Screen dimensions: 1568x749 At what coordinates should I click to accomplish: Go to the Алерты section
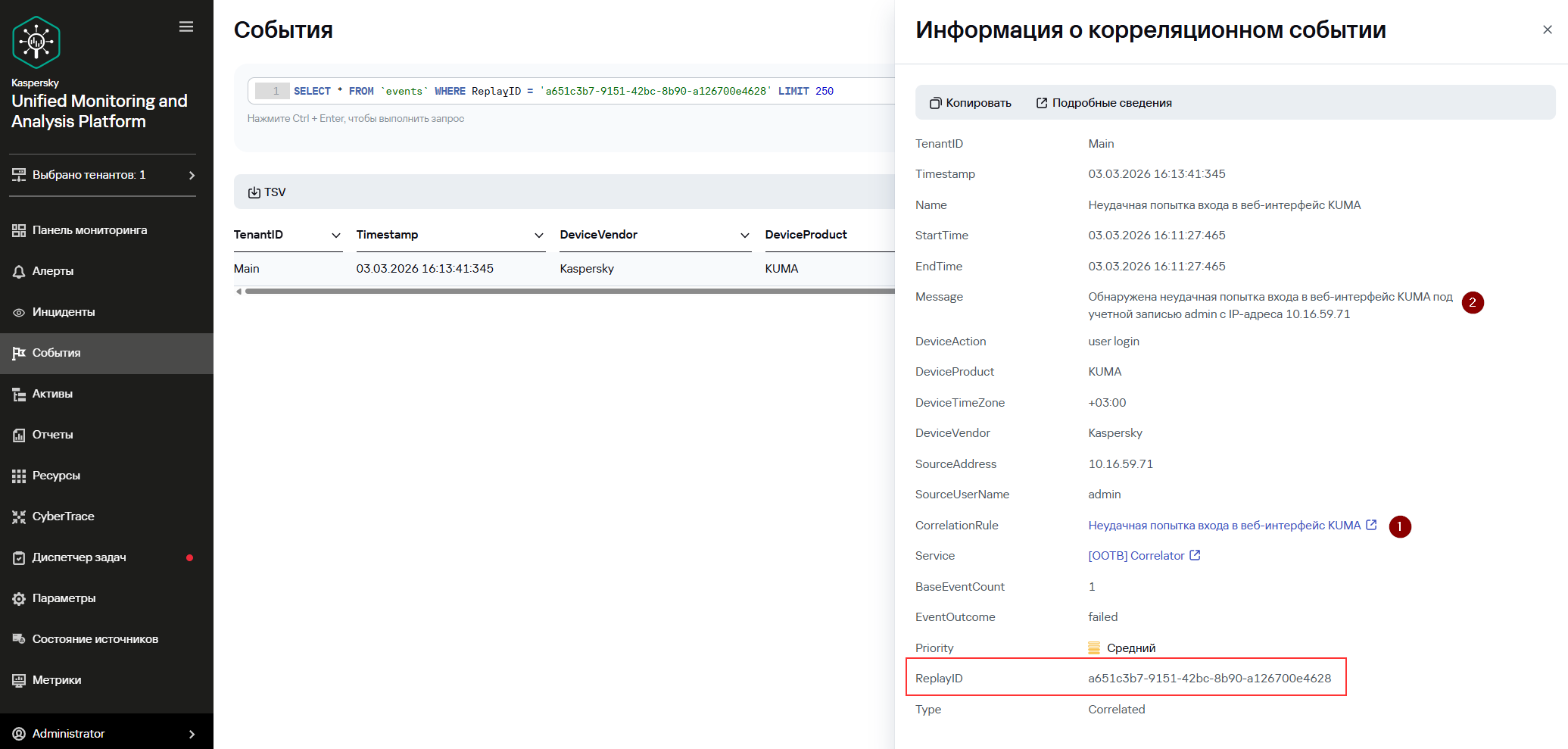(107, 271)
